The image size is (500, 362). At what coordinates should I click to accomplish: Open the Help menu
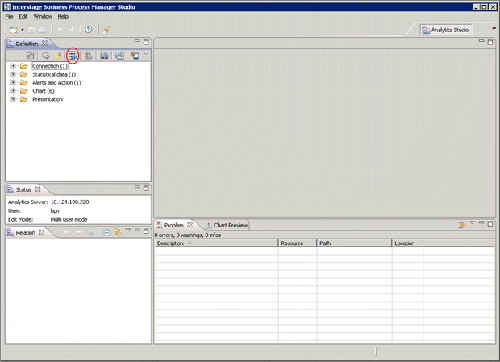pos(63,16)
